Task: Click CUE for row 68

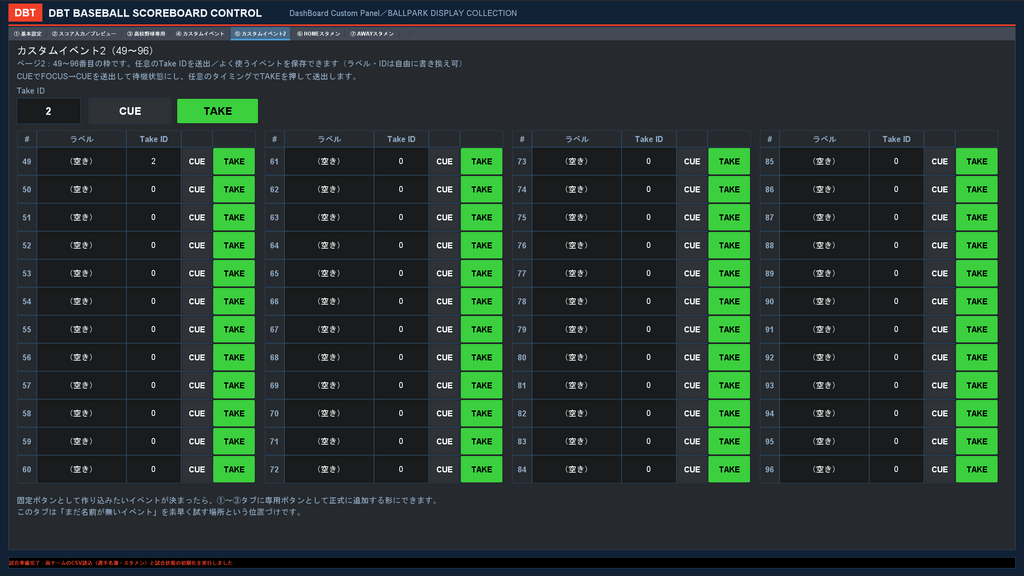Action: [x=444, y=357]
